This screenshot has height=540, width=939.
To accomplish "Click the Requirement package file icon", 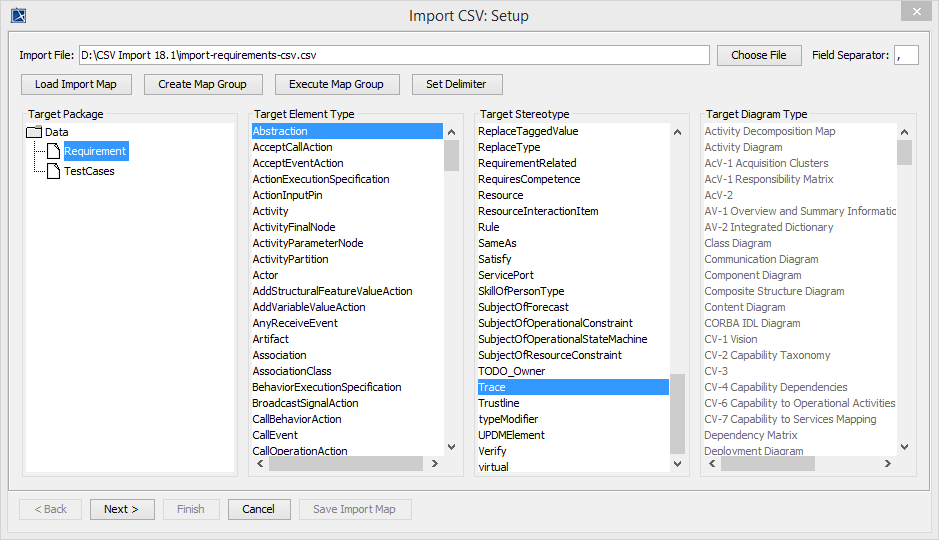I will tap(54, 151).
